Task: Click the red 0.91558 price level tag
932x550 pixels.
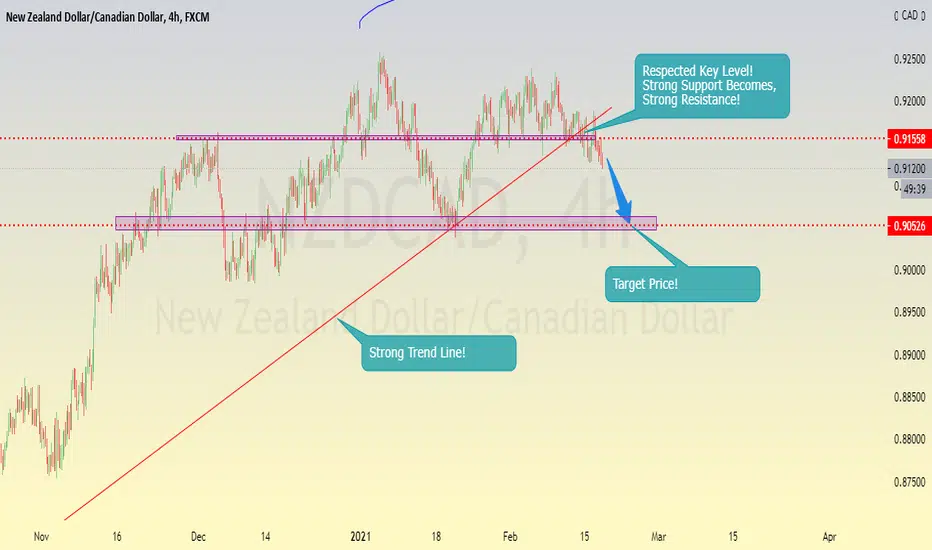Action: pyautogui.click(x=909, y=139)
